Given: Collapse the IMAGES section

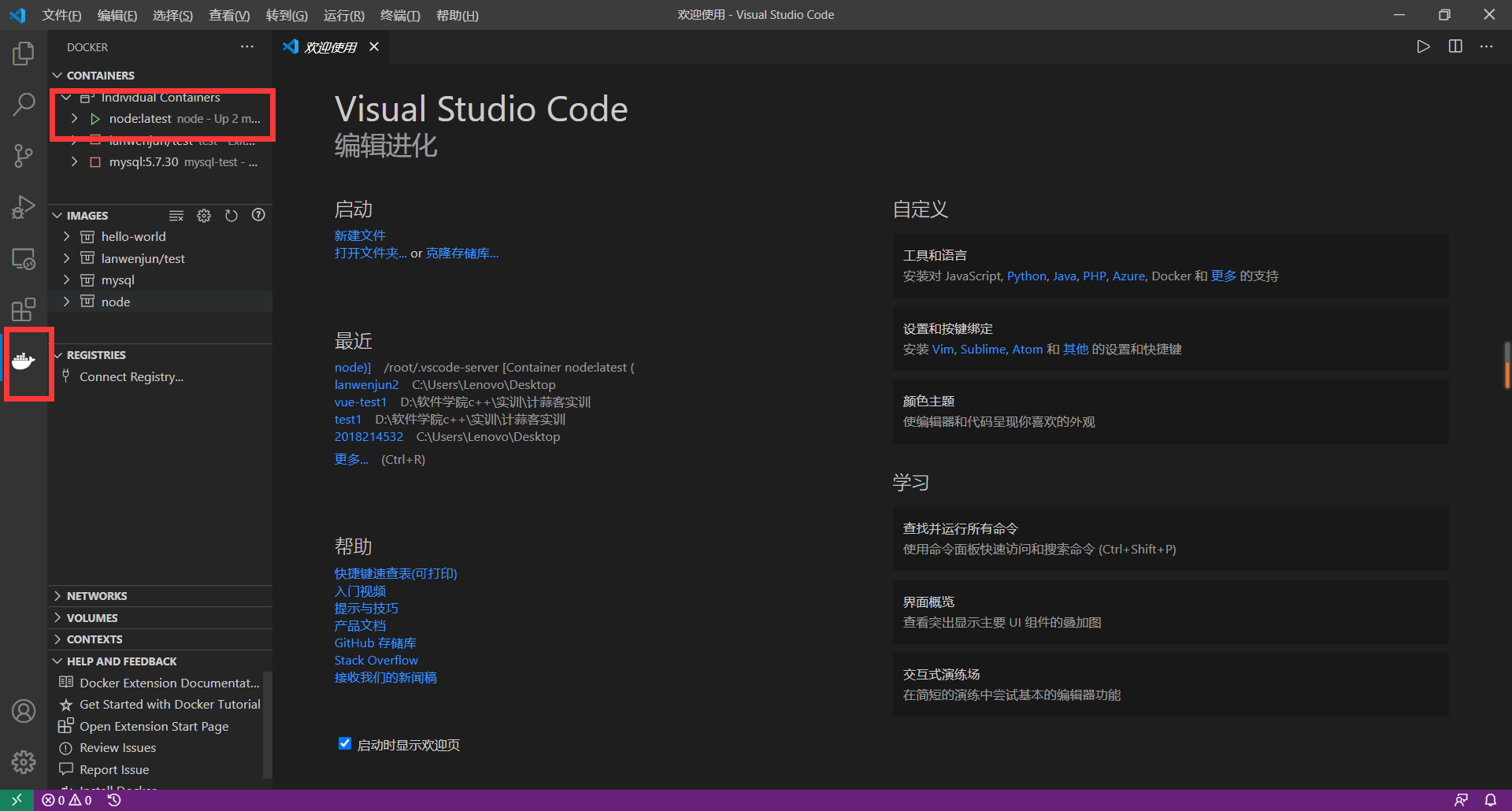Looking at the screenshot, I should (57, 215).
